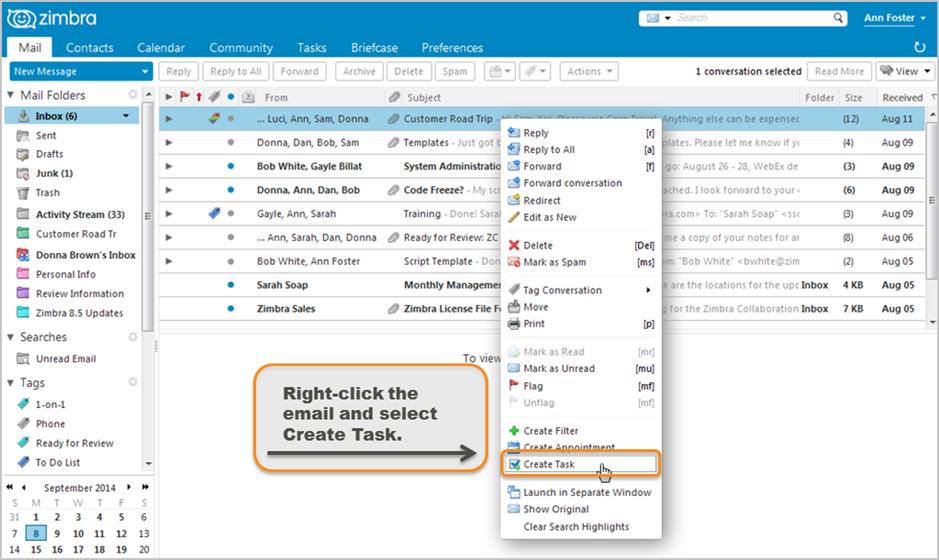Open the Inbox folder icon
The height and width of the screenshot is (560, 939).
pyautogui.click(x=23, y=116)
